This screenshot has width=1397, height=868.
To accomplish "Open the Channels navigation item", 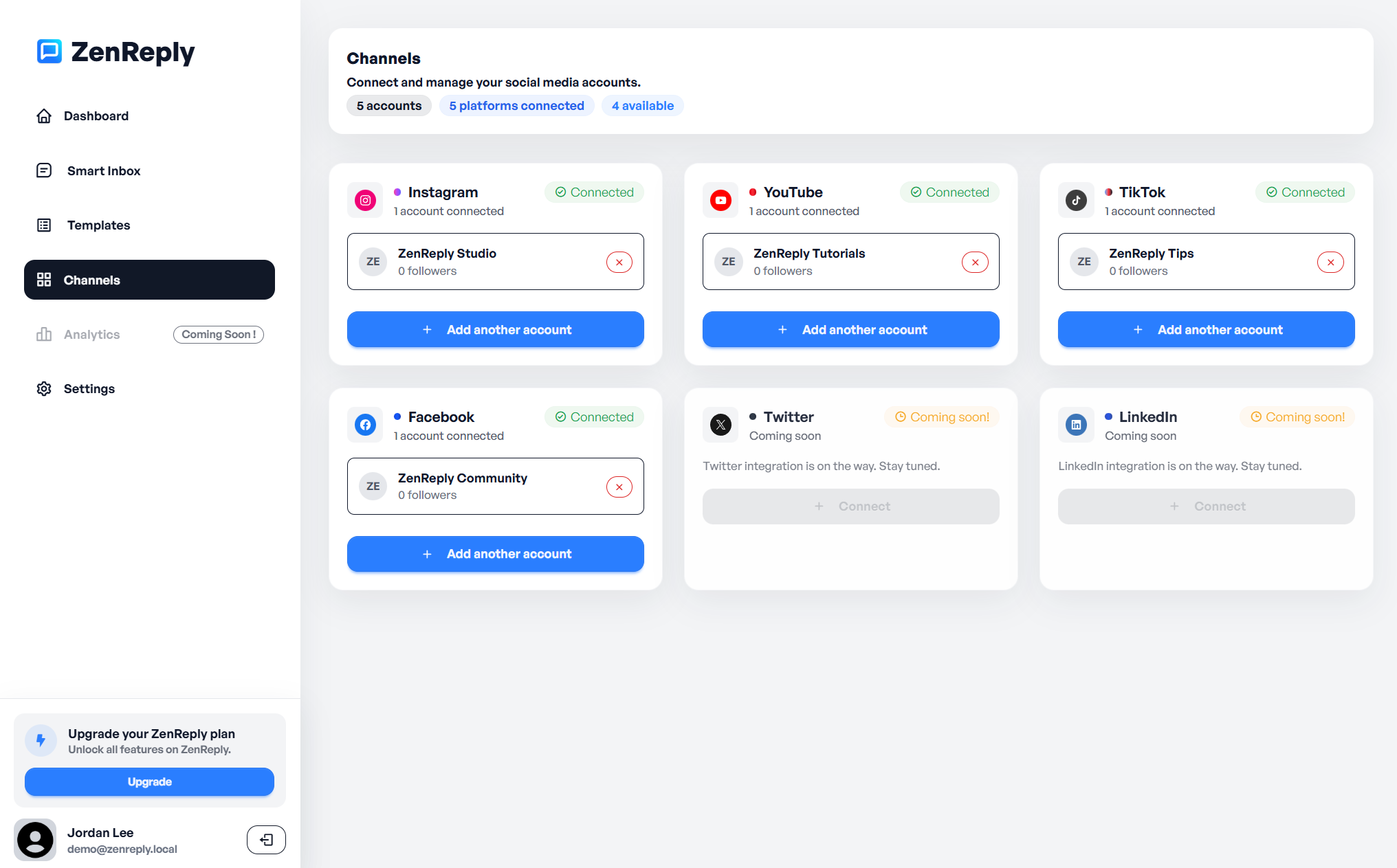I will click(91, 280).
